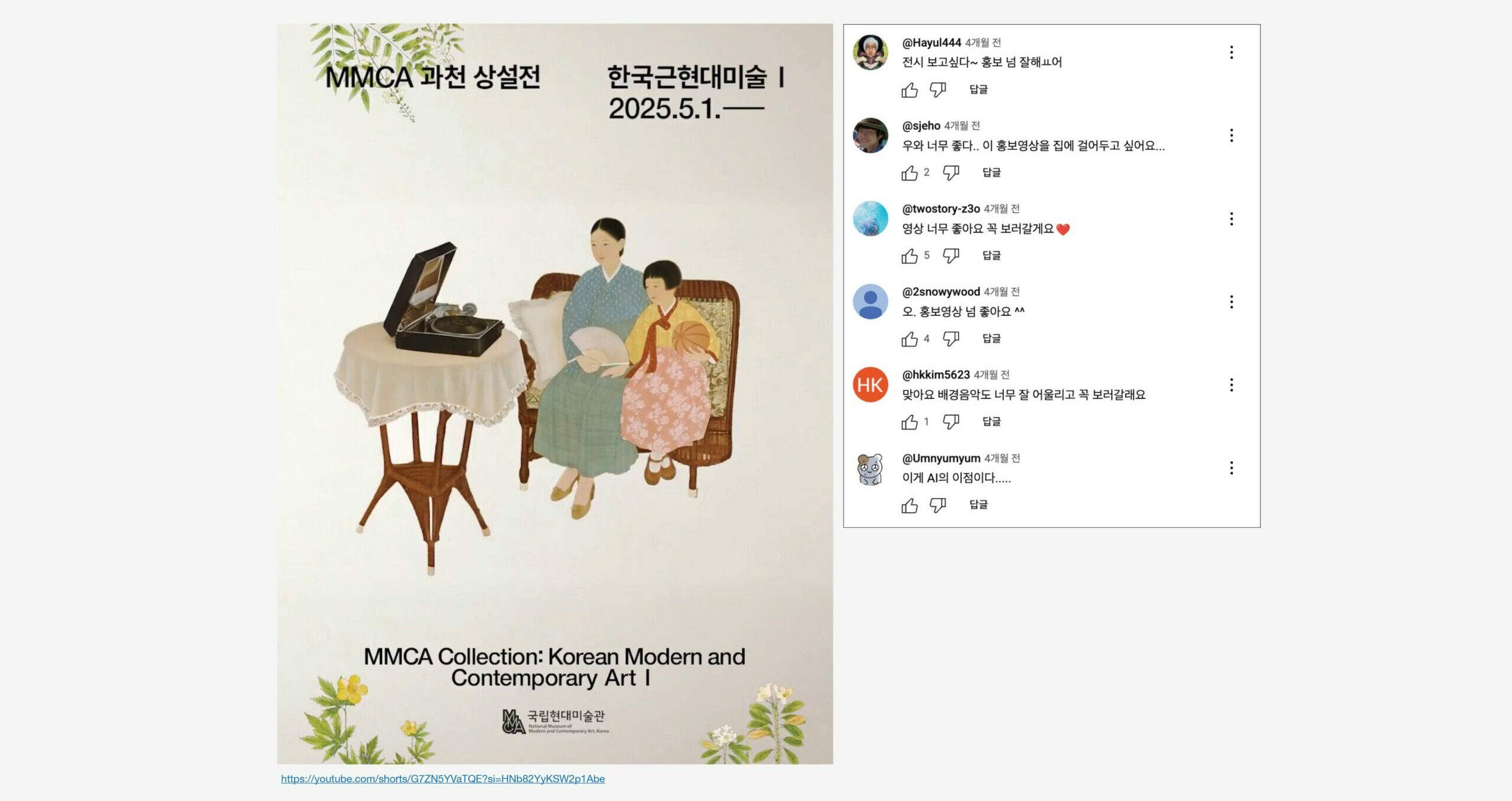This screenshot has width=1512, height=801.
Task: Dislike the comment by @hkkim5623
Action: click(x=951, y=422)
